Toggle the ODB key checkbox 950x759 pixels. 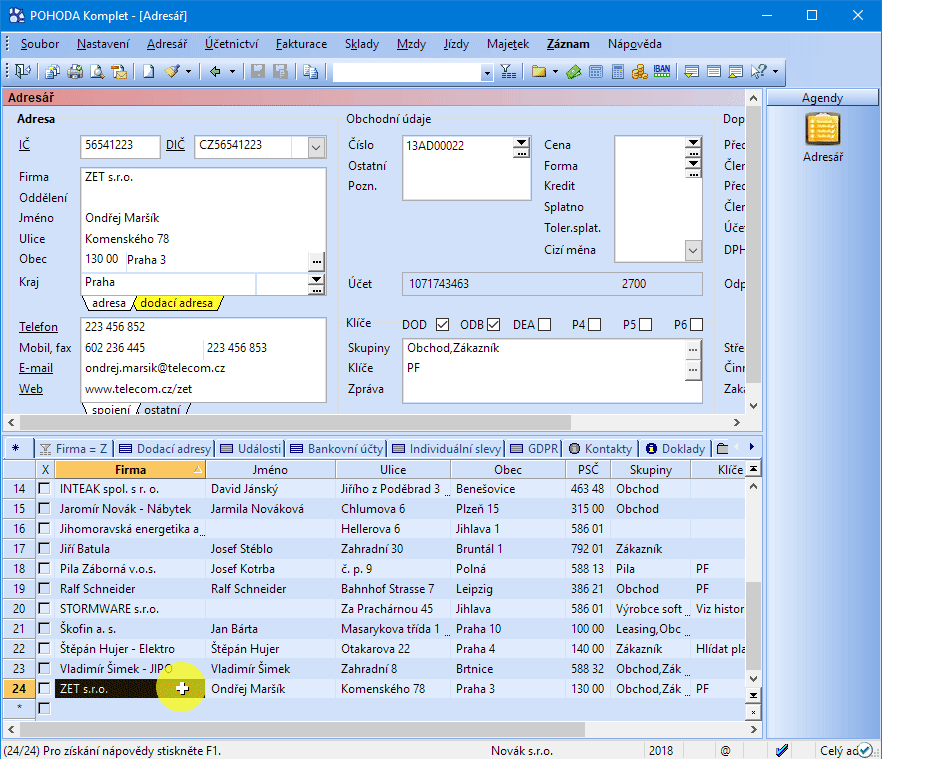coord(493,325)
